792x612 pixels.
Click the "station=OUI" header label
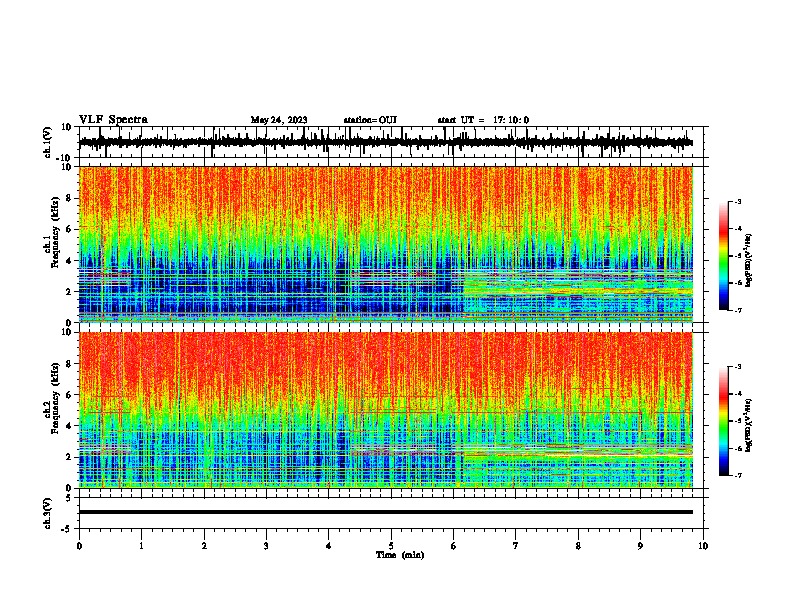pyautogui.click(x=370, y=120)
